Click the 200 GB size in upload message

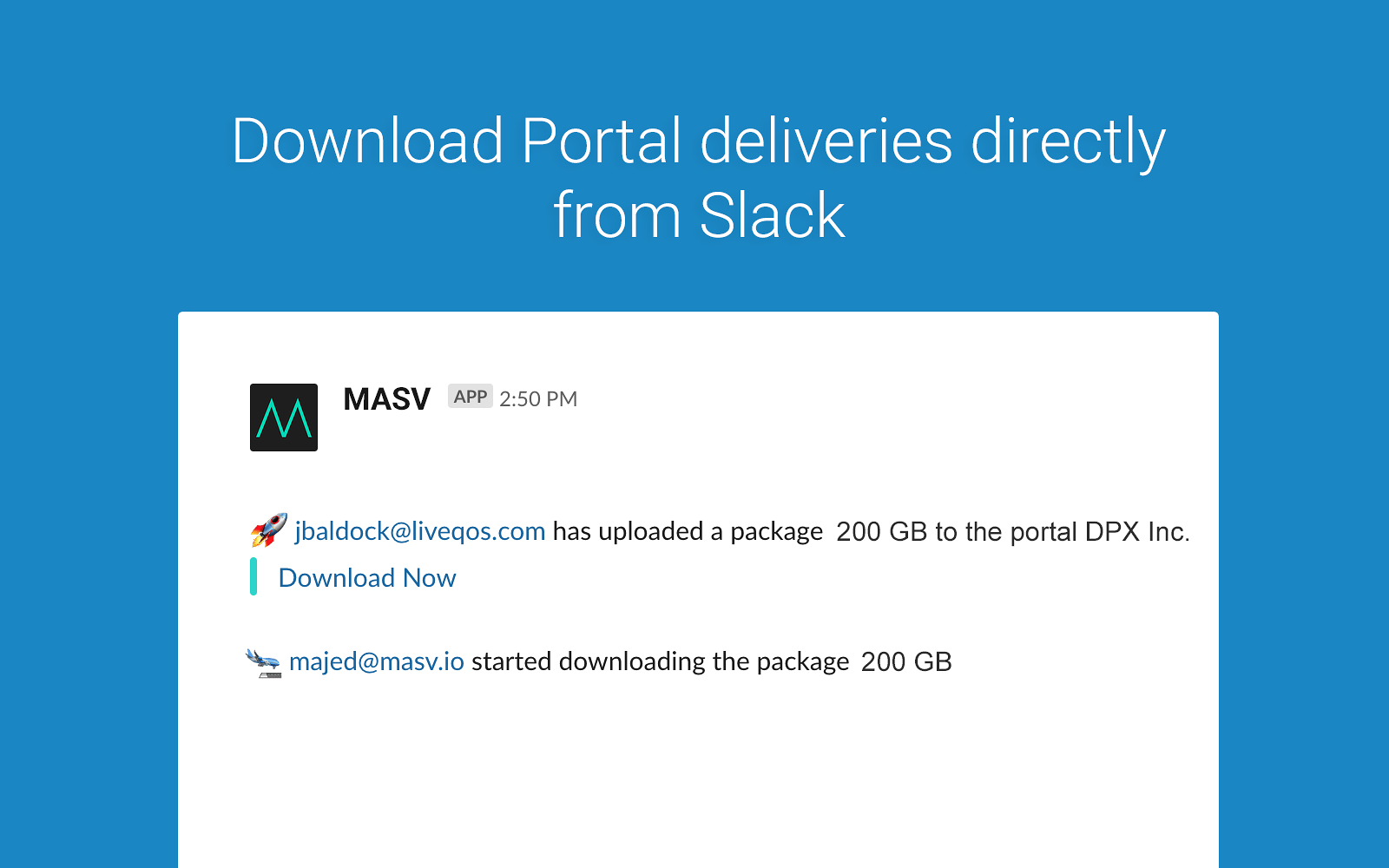[x=882, y=531]
